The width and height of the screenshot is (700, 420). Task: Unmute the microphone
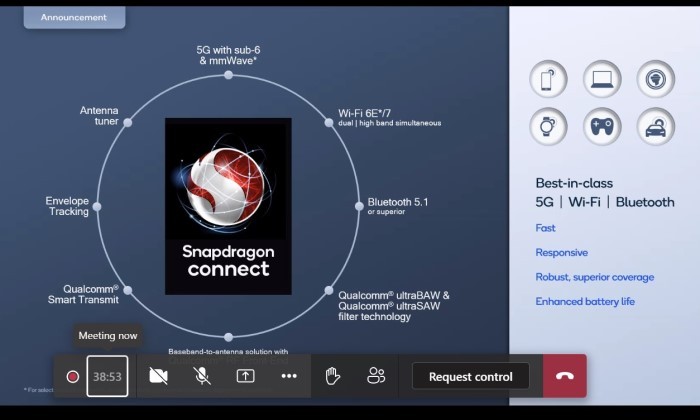[x=202, y=376]
